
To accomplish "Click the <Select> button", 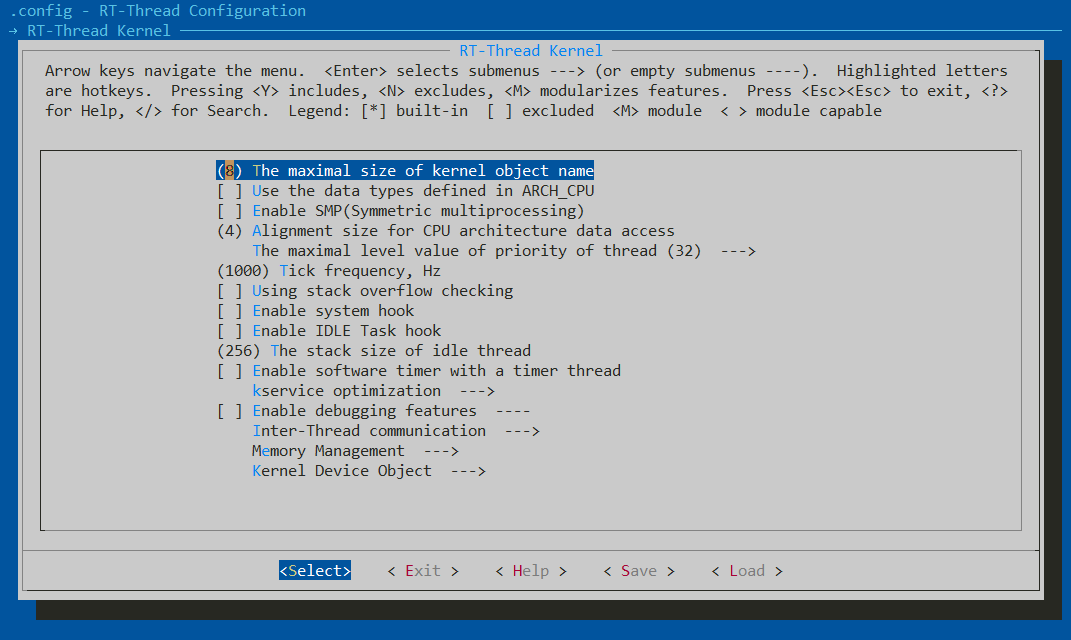I will pyautogui.click(x=315, y=570).
